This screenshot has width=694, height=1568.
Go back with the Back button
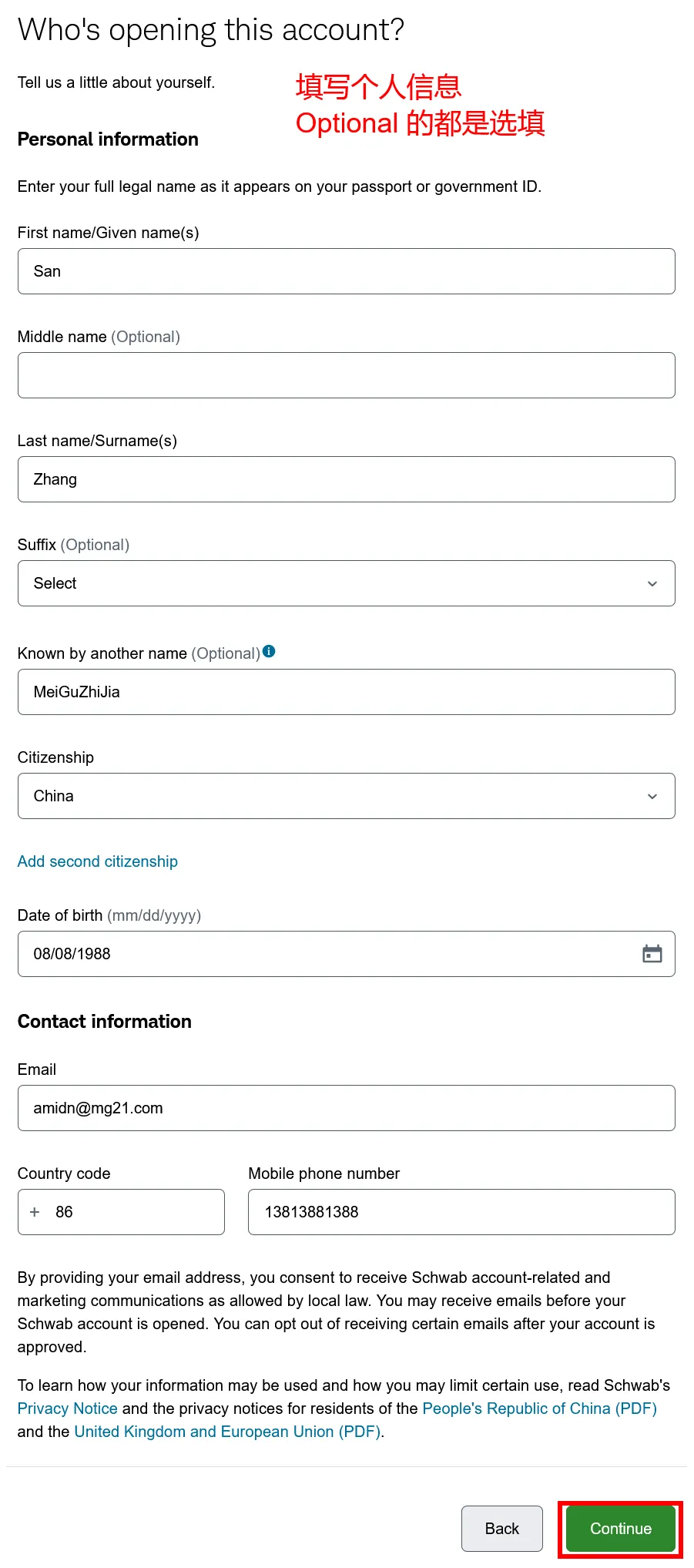pos(501,1529)
